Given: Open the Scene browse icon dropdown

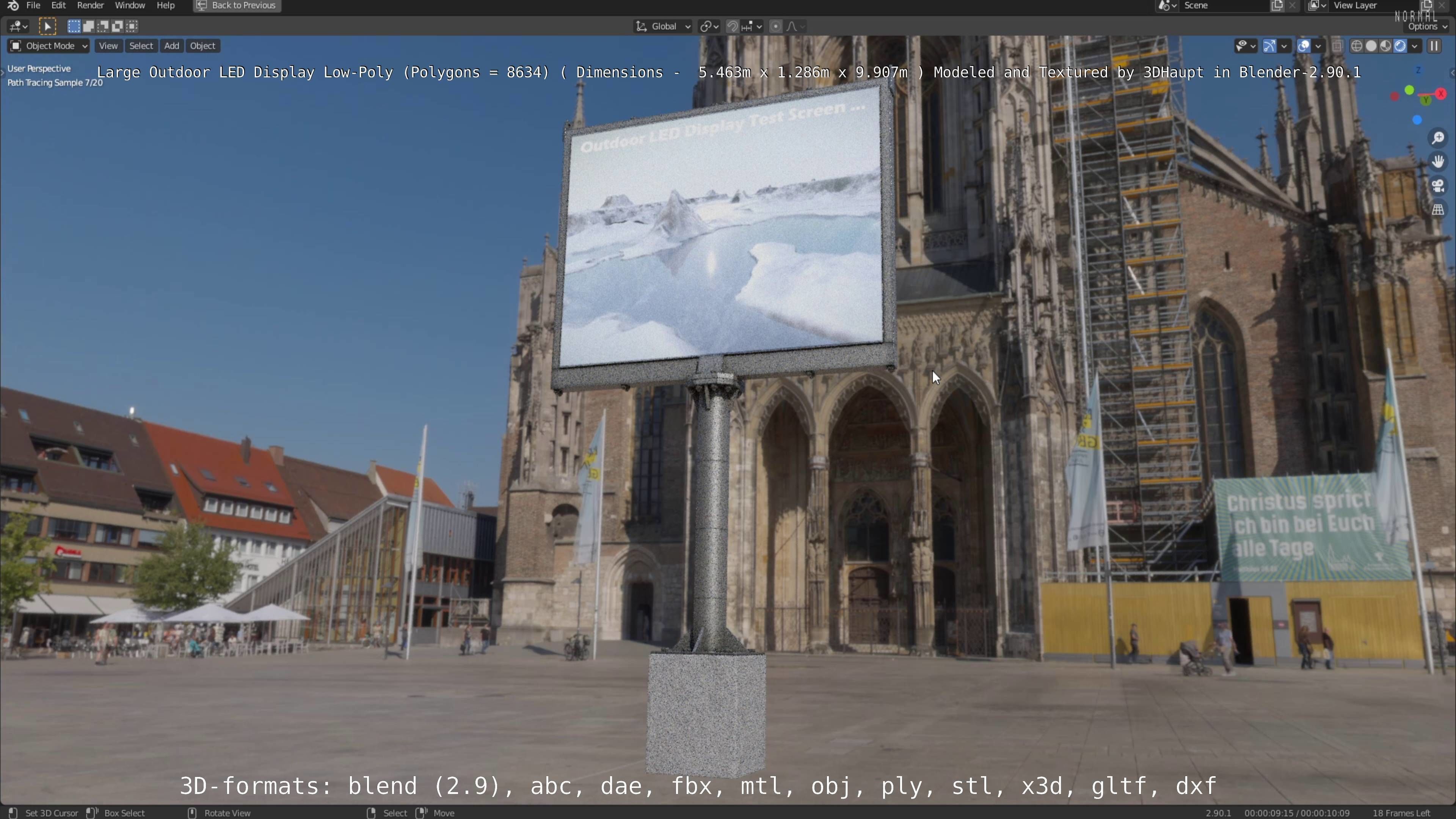Looking at the screenshot, I should coord(1167,6).
